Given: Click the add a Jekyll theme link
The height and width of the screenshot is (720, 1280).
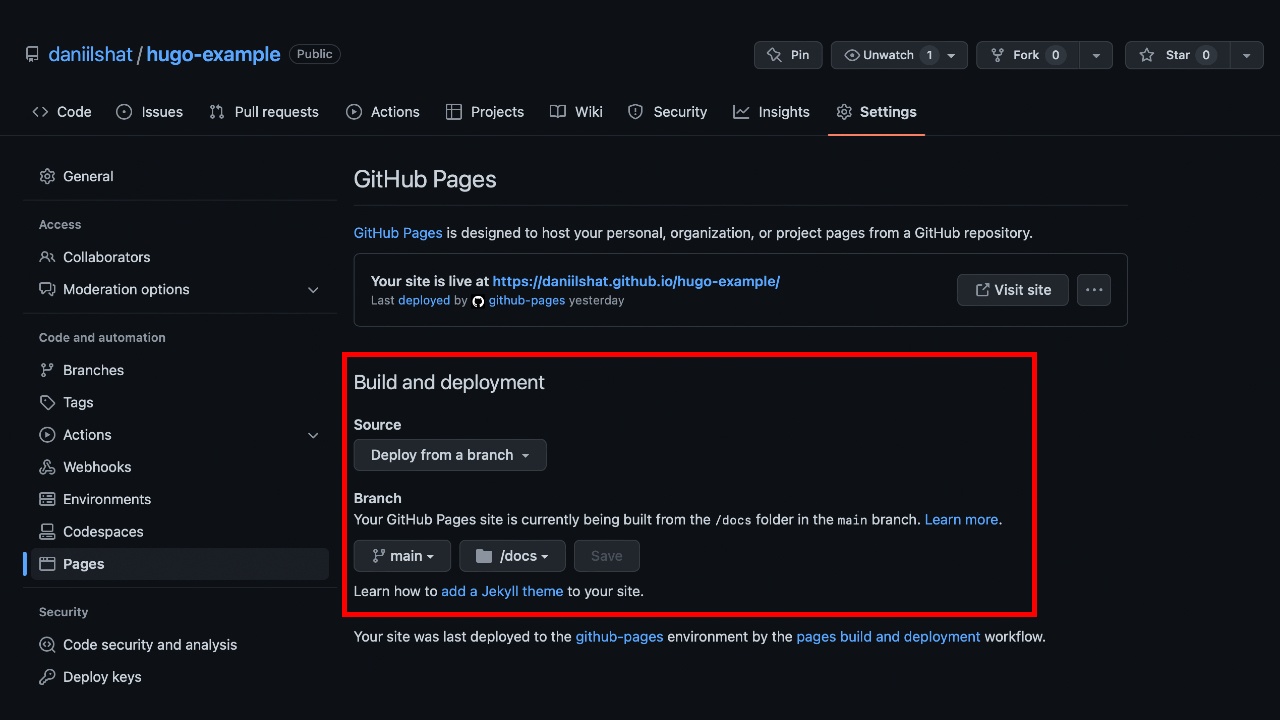Looking at the screenshot, I should click(x=502, y=591).
